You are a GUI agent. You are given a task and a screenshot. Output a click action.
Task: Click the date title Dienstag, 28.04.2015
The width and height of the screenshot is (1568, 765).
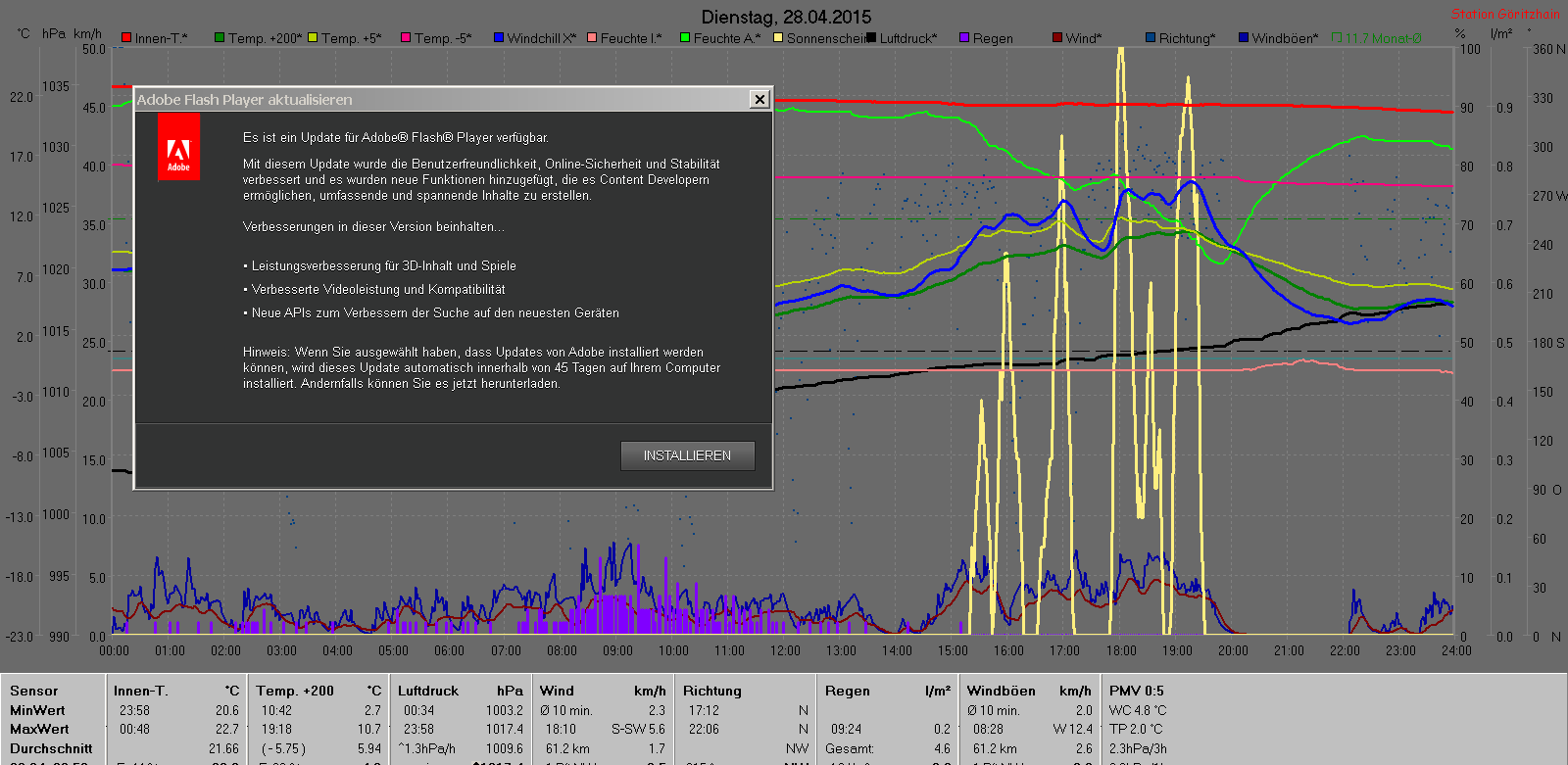click(786, 17)
